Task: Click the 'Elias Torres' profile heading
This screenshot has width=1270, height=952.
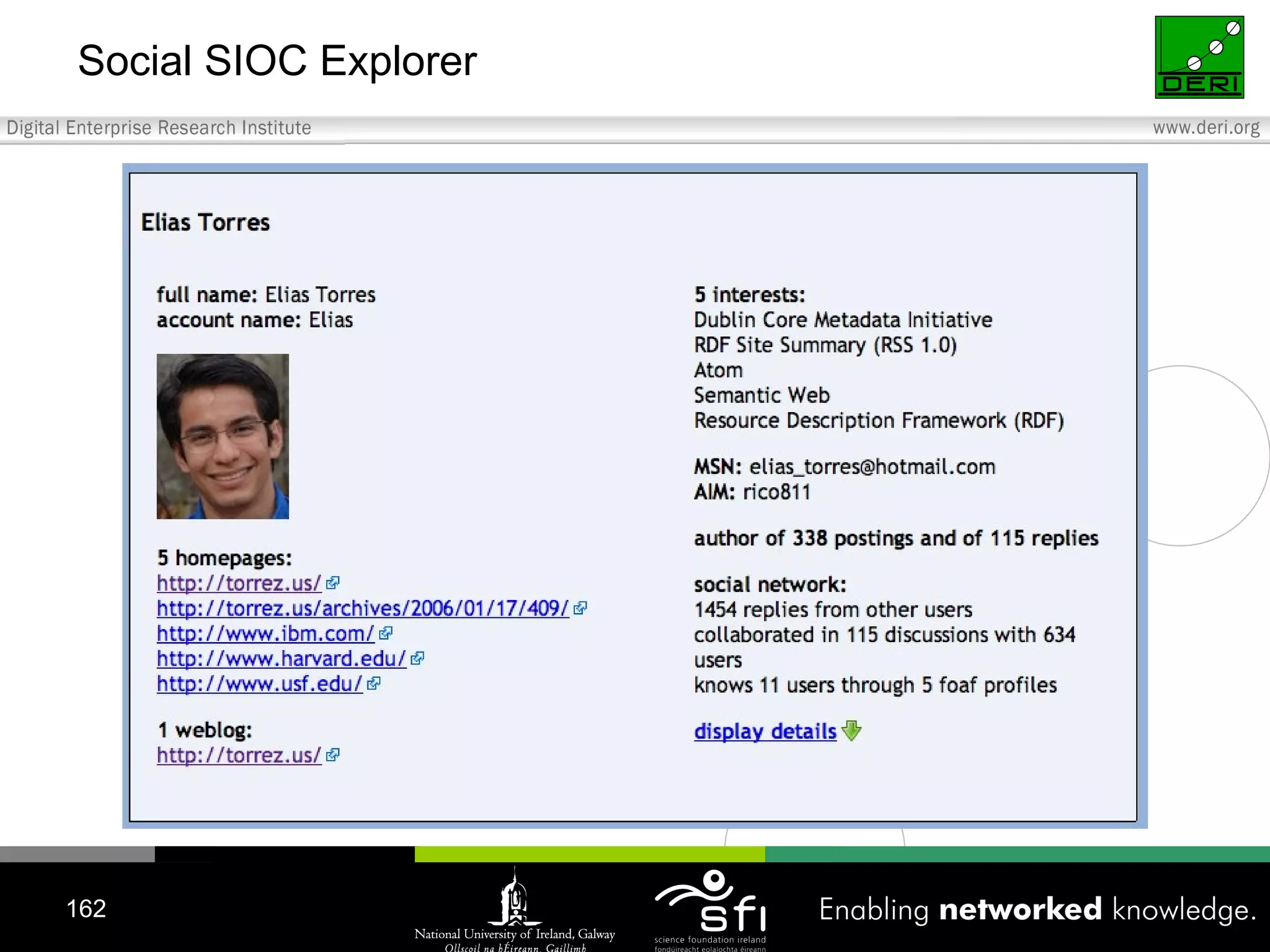Action: [x=205, y=223]
